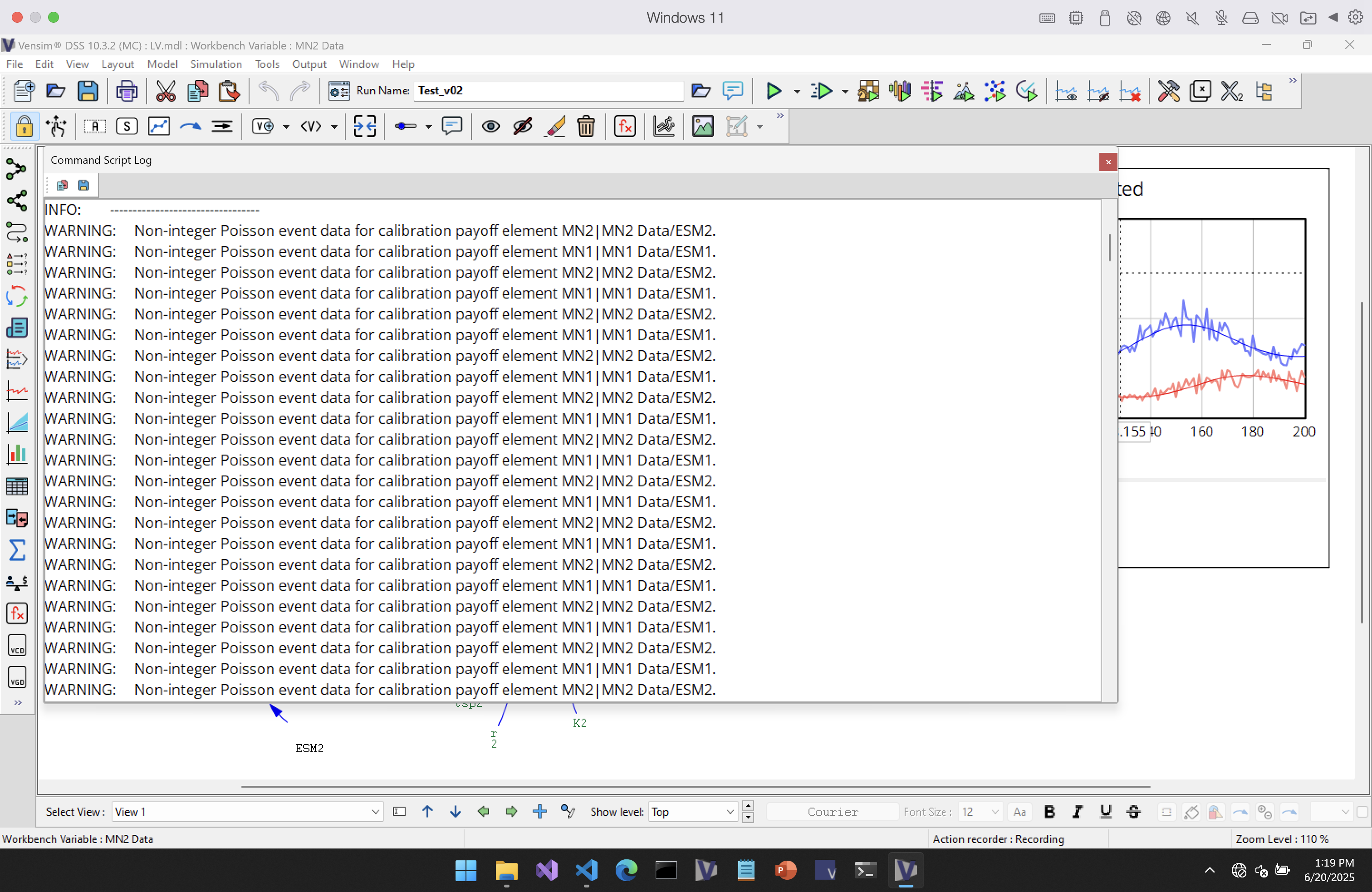
Task: Expand shadow variable dropdown arrow
Action: pos(334,126)
